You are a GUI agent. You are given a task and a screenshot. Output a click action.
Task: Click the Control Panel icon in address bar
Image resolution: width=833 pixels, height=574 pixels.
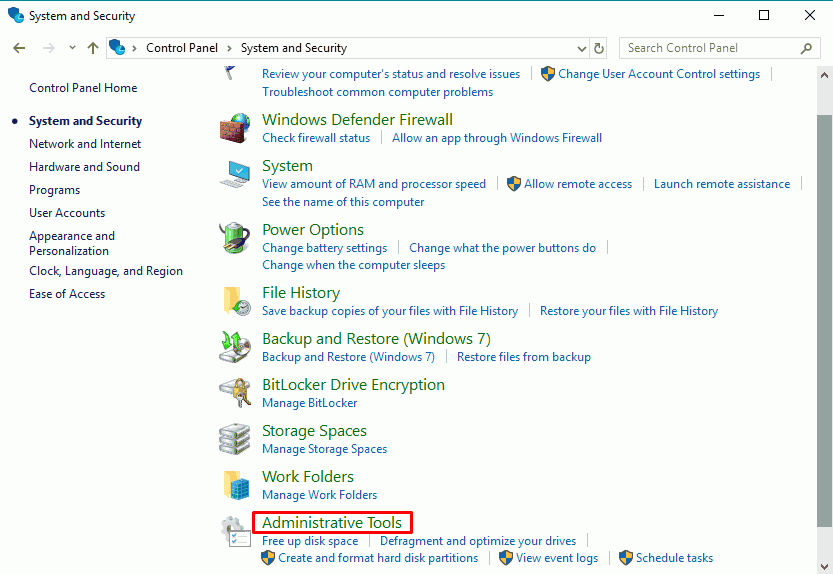click(117, 47)
